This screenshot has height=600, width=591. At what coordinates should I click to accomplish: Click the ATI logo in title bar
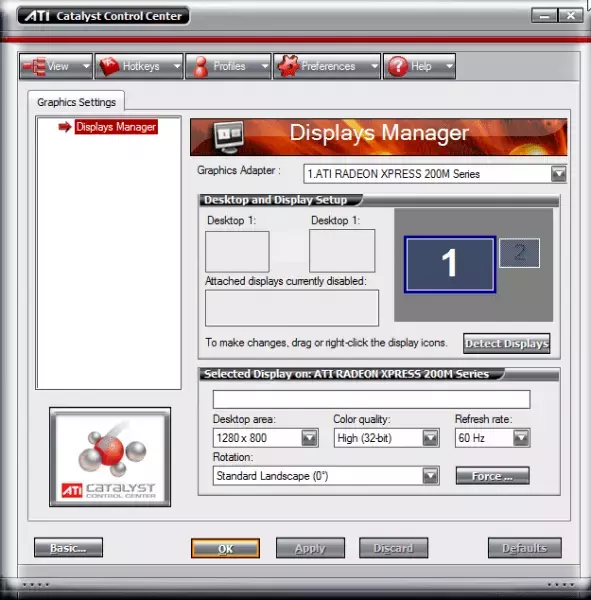37,16
